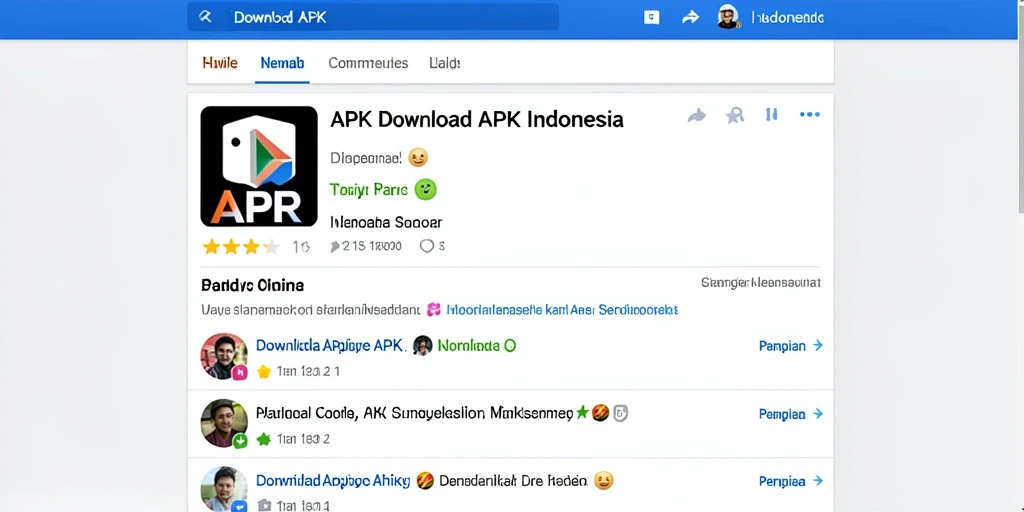Click the 'Bandyc Oinina' section heading
The height and width of the screenshot is (512, 1024).
click(253, 285)
